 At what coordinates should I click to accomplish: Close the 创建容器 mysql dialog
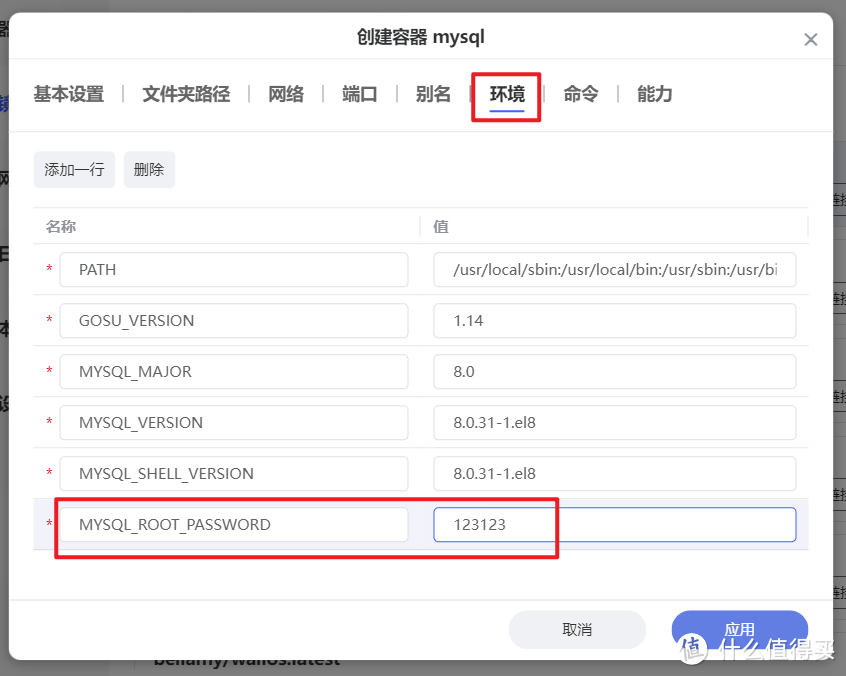[x=810, y=38]
